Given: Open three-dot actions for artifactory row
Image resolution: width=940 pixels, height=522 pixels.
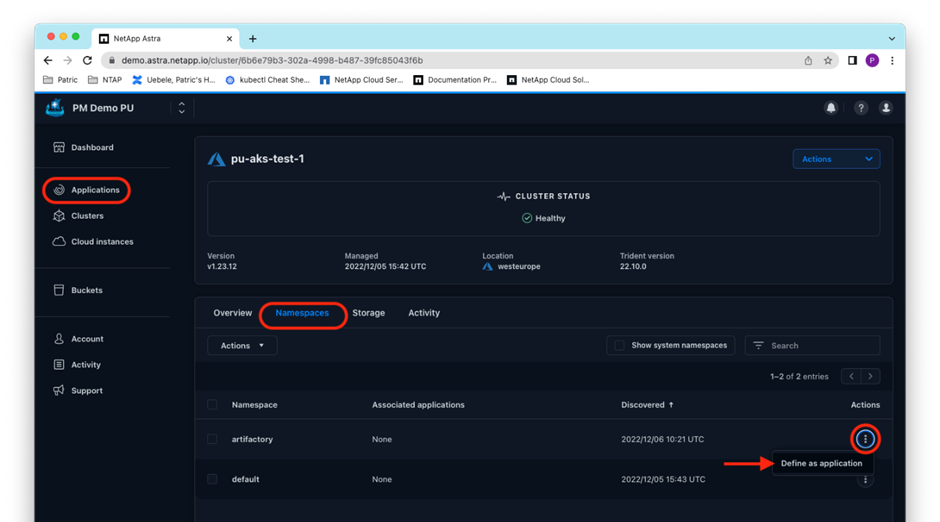Looking at the screenshot, I should point(865,439).
